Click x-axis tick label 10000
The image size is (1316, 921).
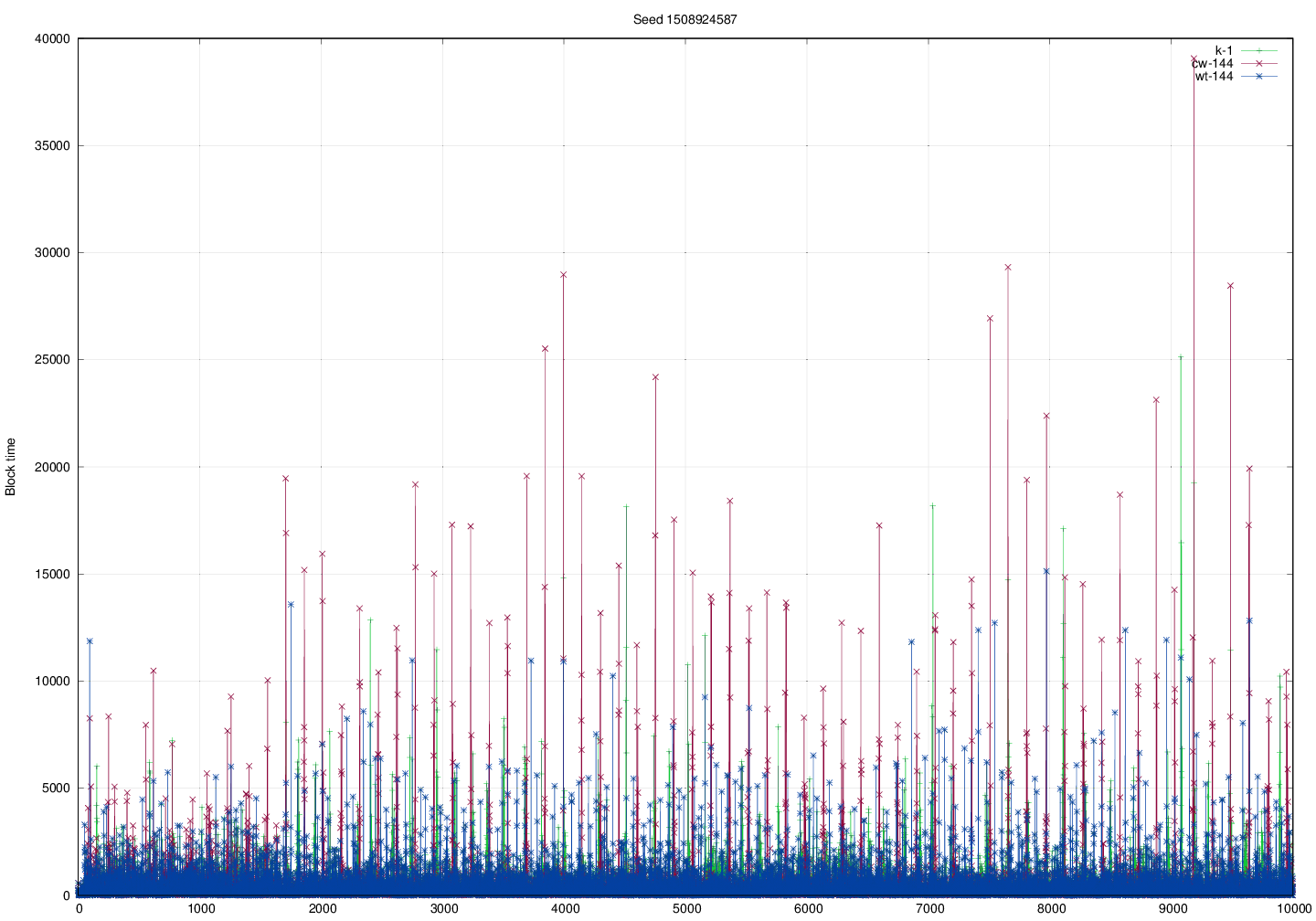tap(1293, 908)
